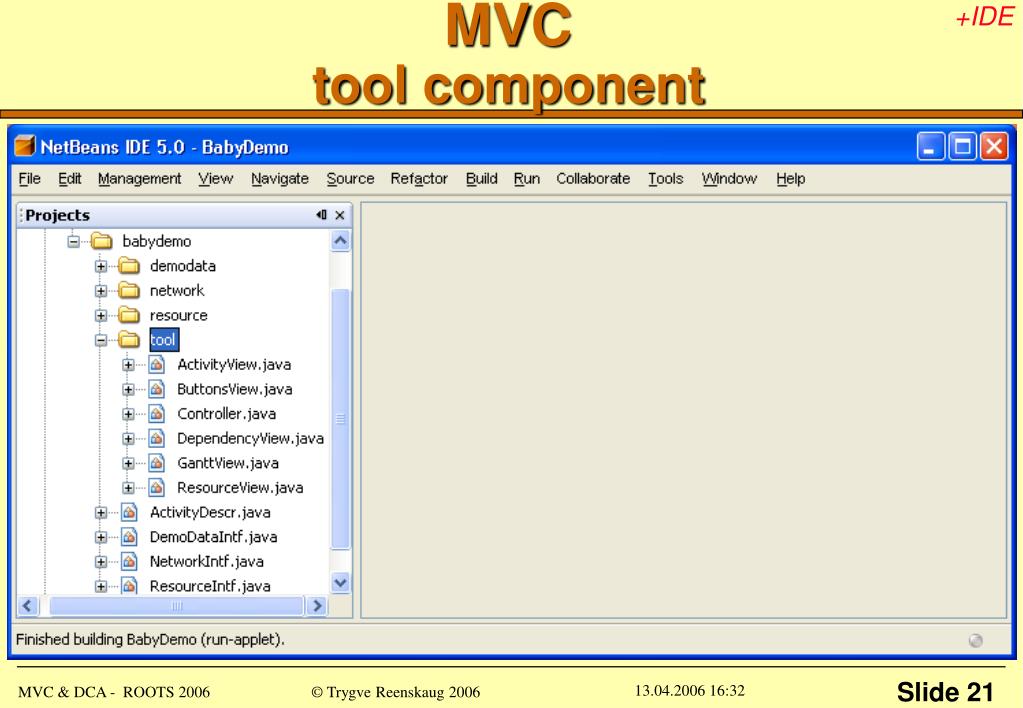
Task: Expand the demodata folder
Action: click(x=101, y=266)
